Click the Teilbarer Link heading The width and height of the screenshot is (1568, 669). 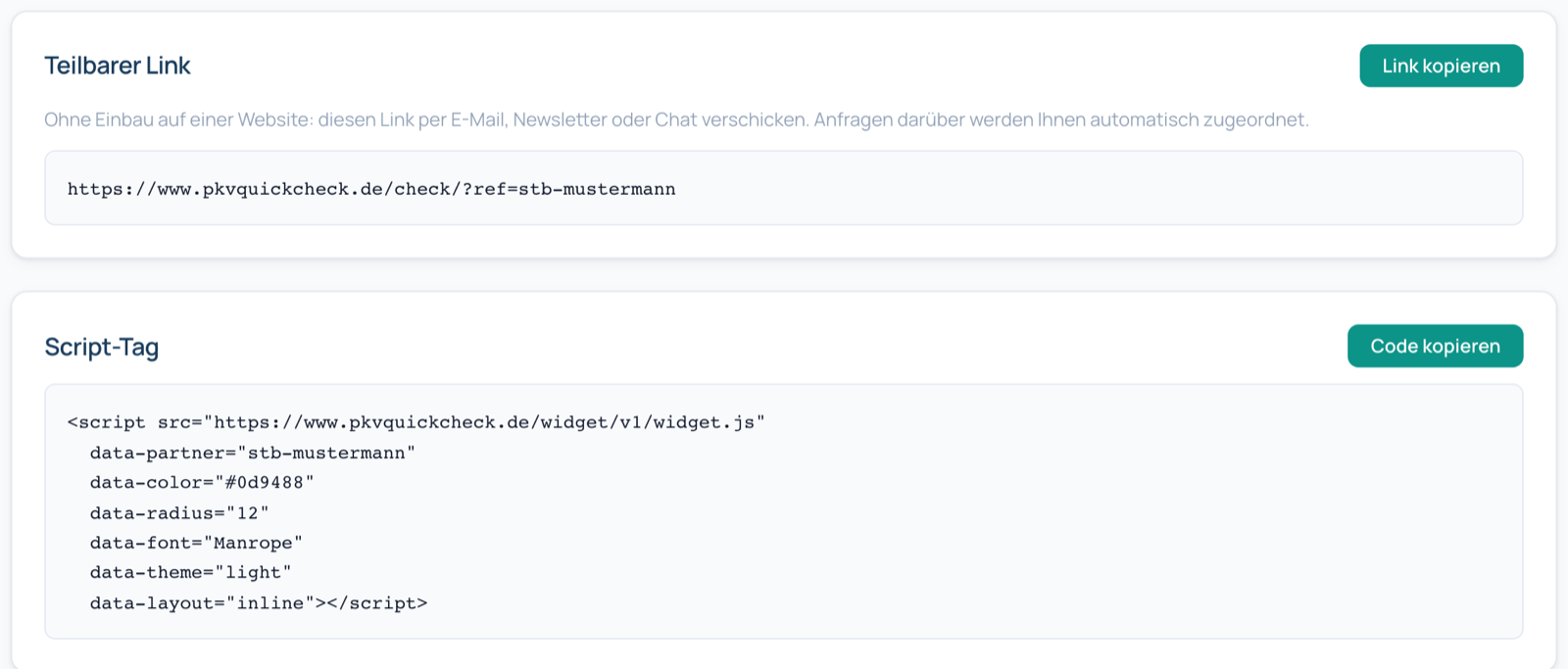(x=118, y=66)
